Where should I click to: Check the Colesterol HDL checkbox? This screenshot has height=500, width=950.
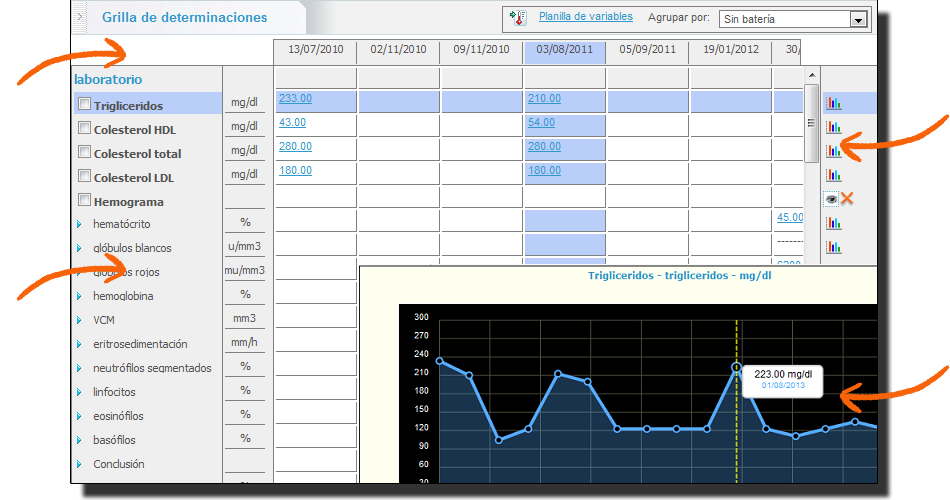[x=84, y=128]
